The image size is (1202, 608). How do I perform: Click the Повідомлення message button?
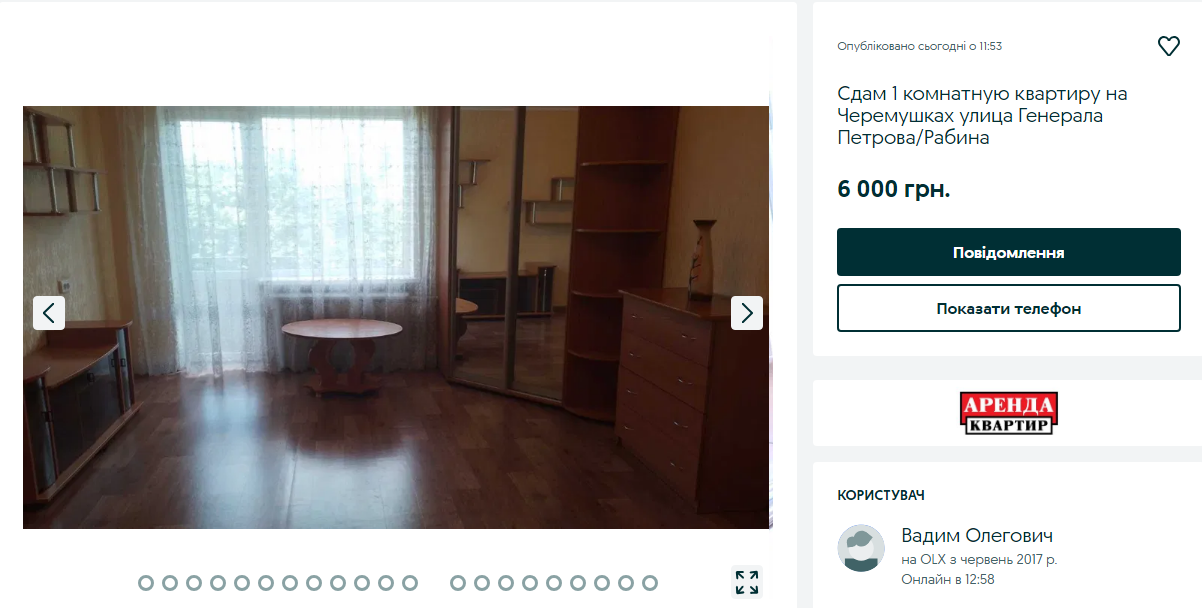click(x=1009, y=252)
